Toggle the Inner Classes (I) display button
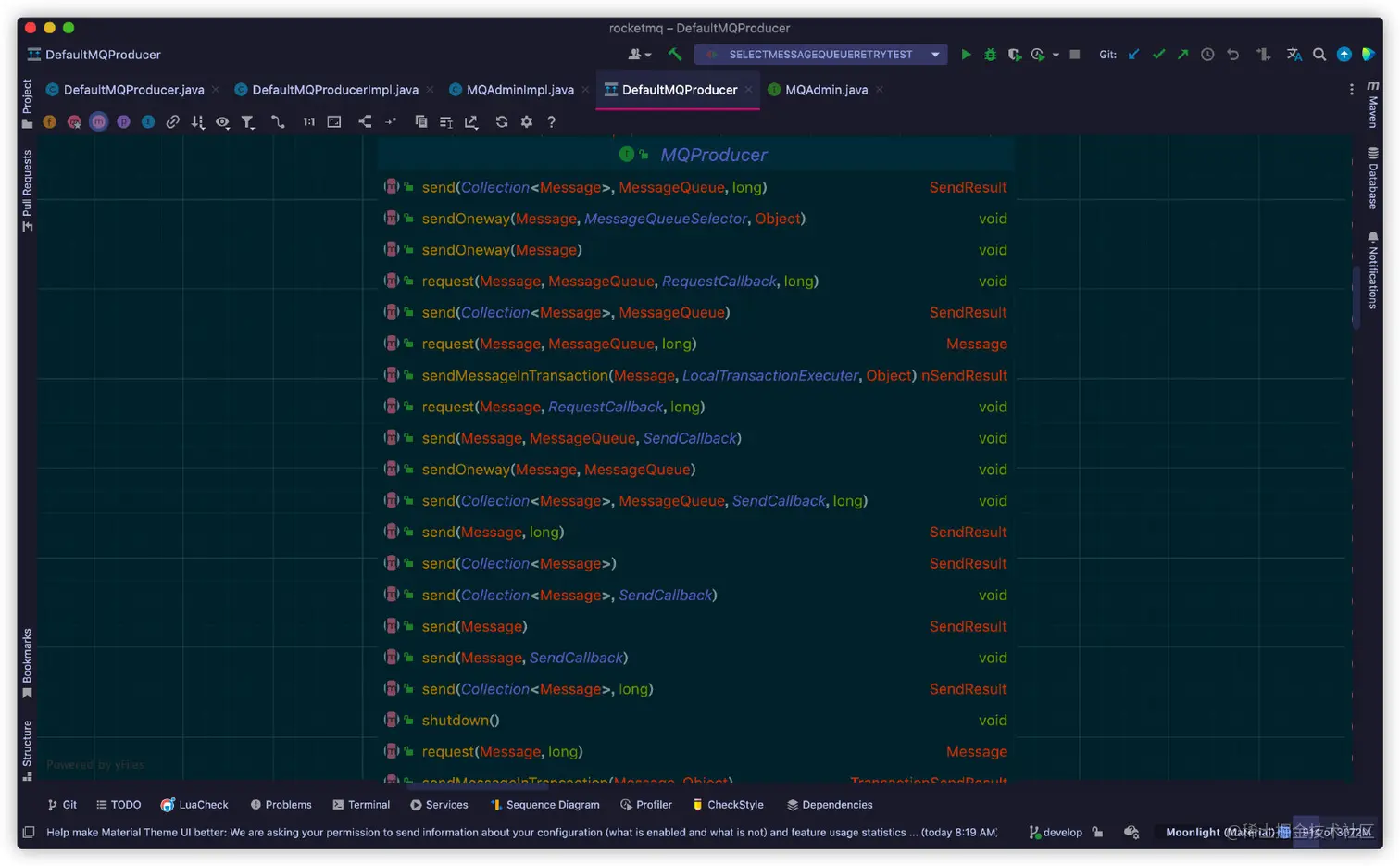Viewport: 1400px width, 866px height. click(x=148, y=121)
